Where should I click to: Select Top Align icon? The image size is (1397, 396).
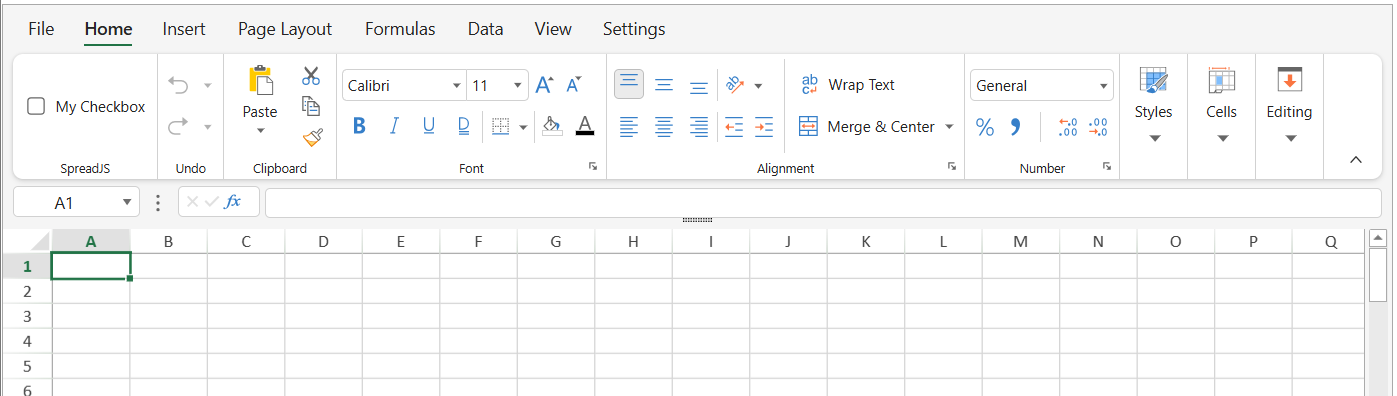[x=629, y=84]
